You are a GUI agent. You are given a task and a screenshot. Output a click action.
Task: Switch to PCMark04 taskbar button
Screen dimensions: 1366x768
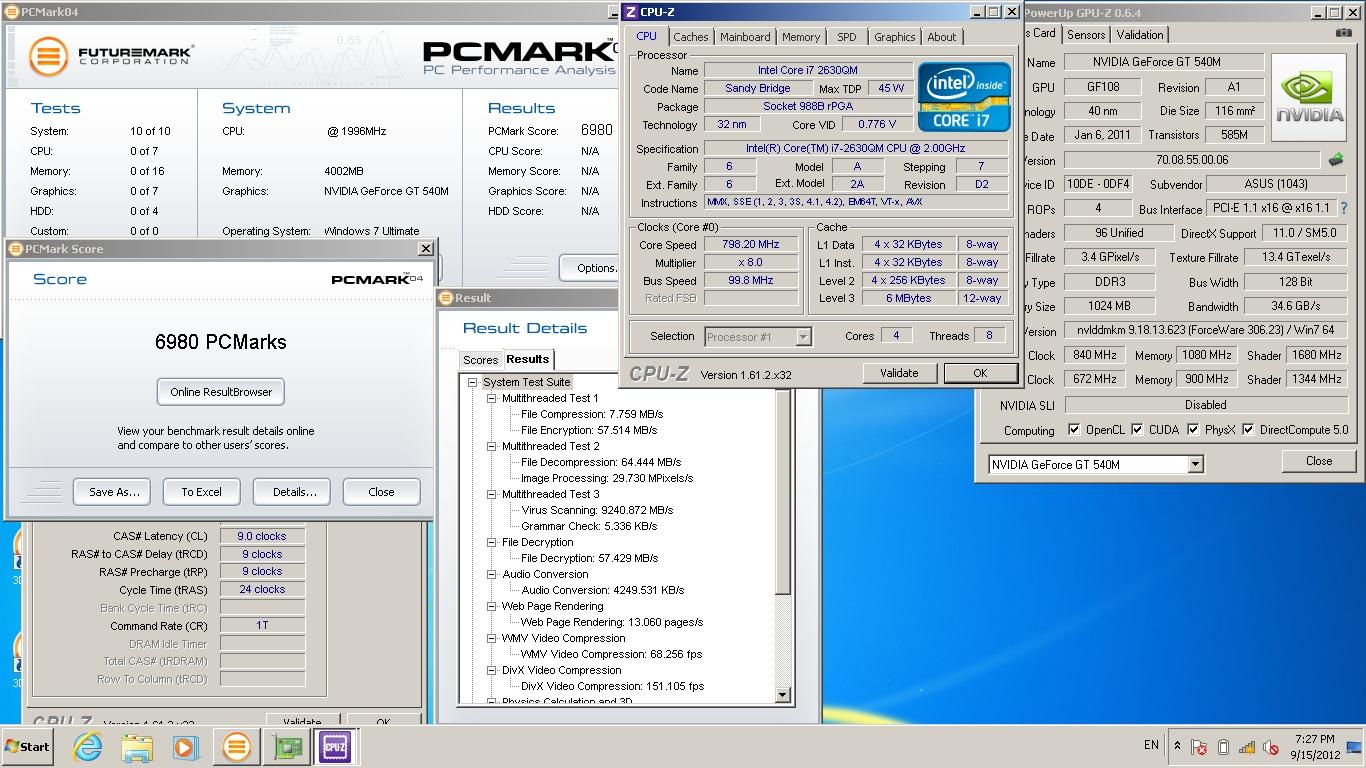click(x=237, y=747)
